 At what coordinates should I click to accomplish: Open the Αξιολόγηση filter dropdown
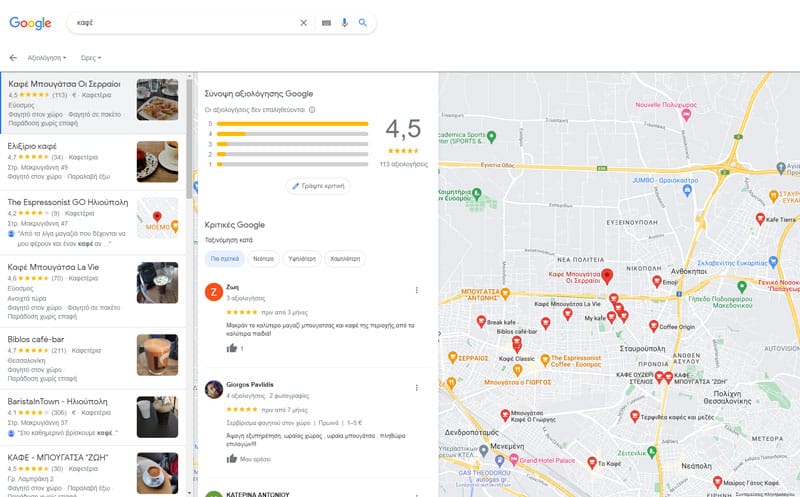tap(47, 58)
